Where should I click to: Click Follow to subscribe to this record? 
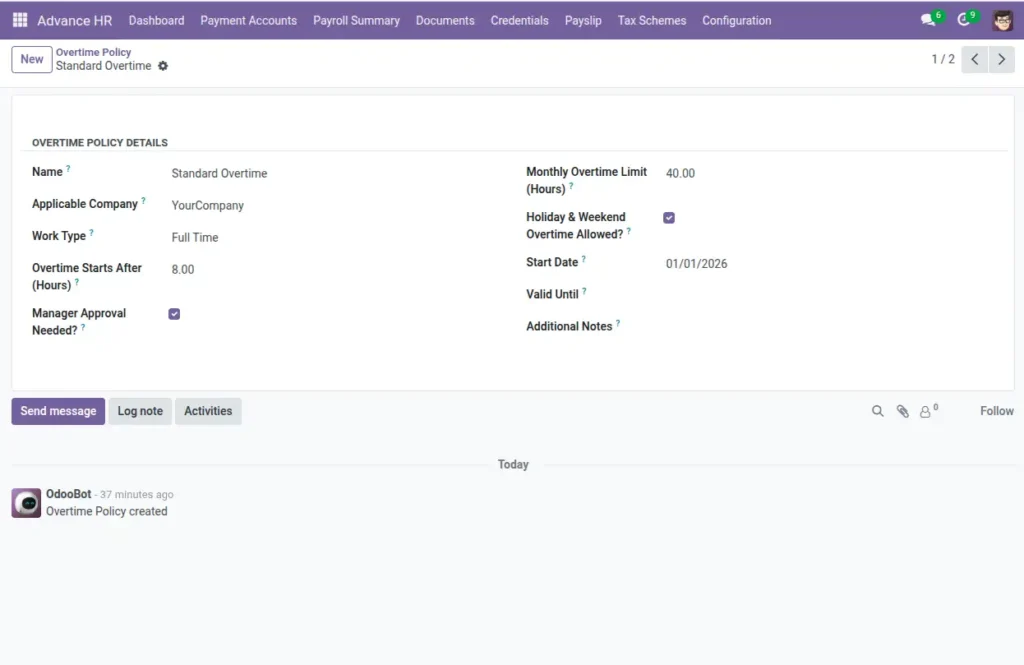(x=997, y=411)
